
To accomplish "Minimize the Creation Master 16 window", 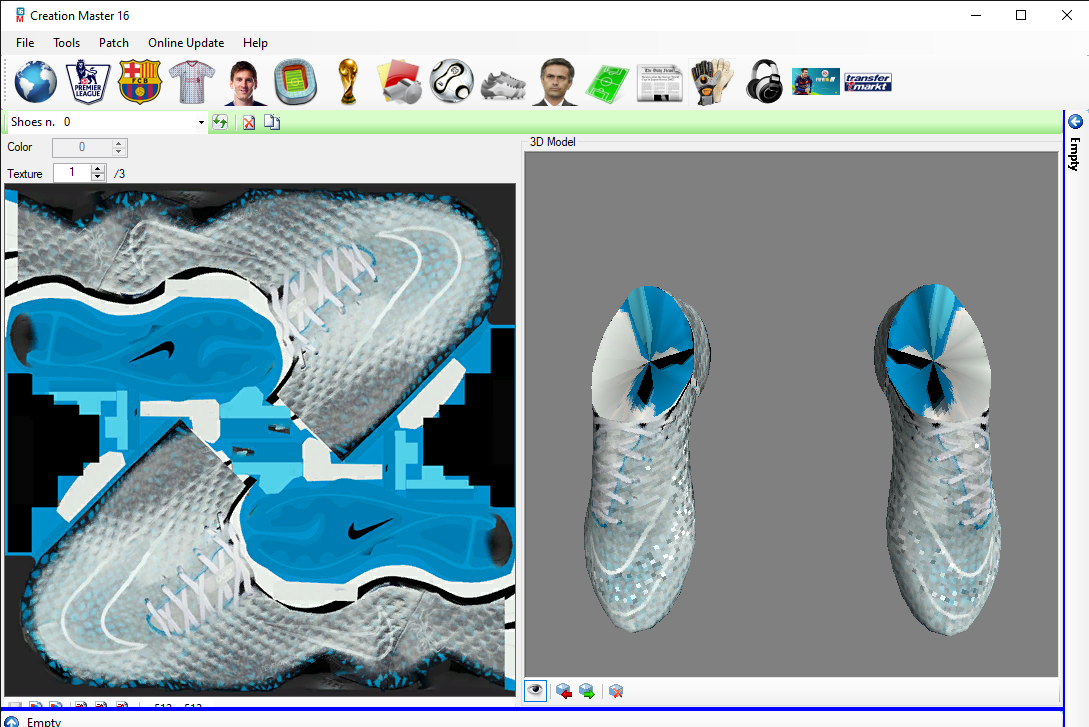I will click(x=976, y=15).
